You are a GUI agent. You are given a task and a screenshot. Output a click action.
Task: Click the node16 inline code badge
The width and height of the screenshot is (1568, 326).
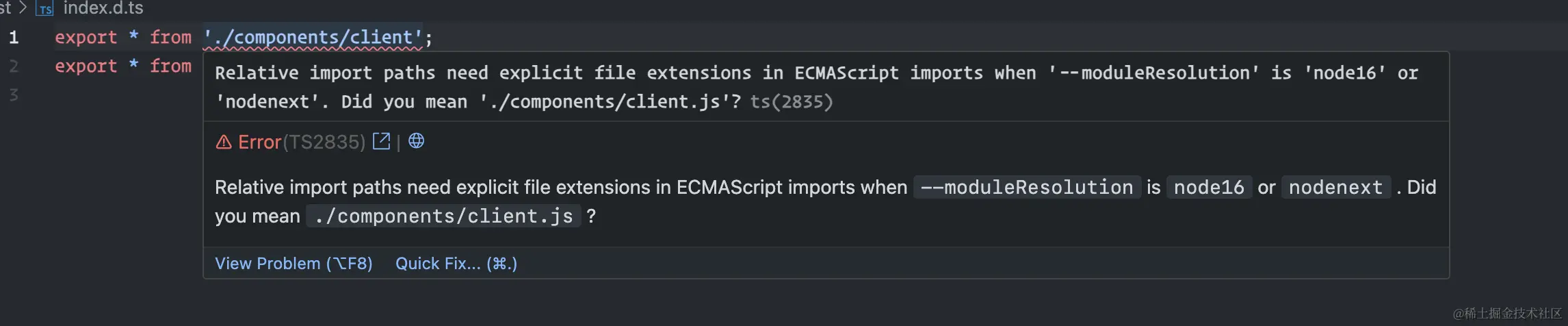pyautogui.click(x=1209, y=187)
